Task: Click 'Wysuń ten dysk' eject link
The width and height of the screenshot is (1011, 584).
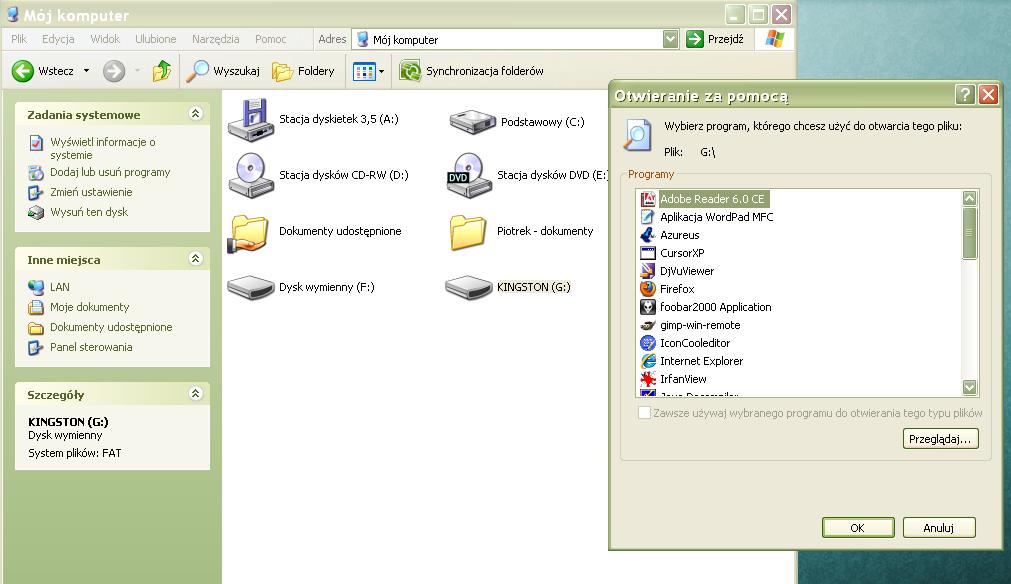Action: (x=89, y=212)
